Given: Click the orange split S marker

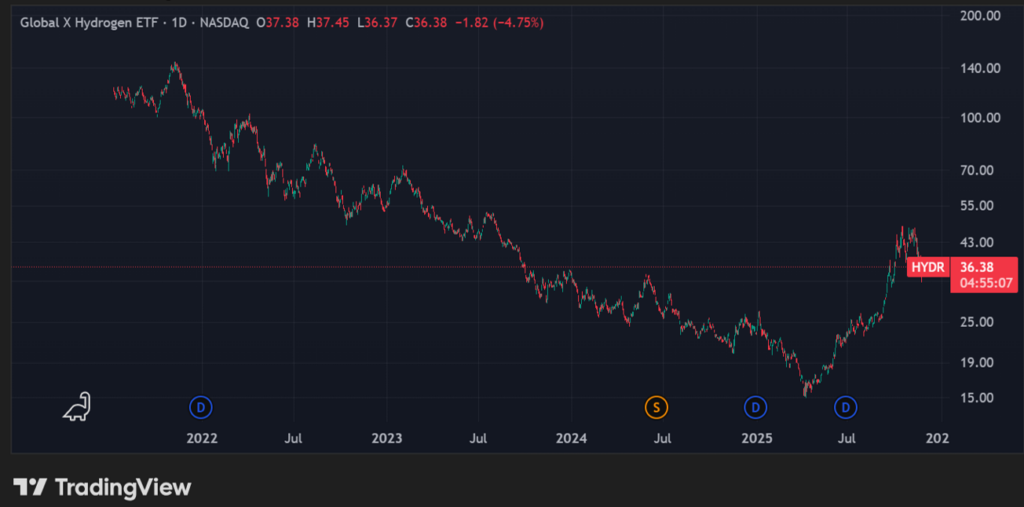Looking at the screenshot, I should (656, 407).
